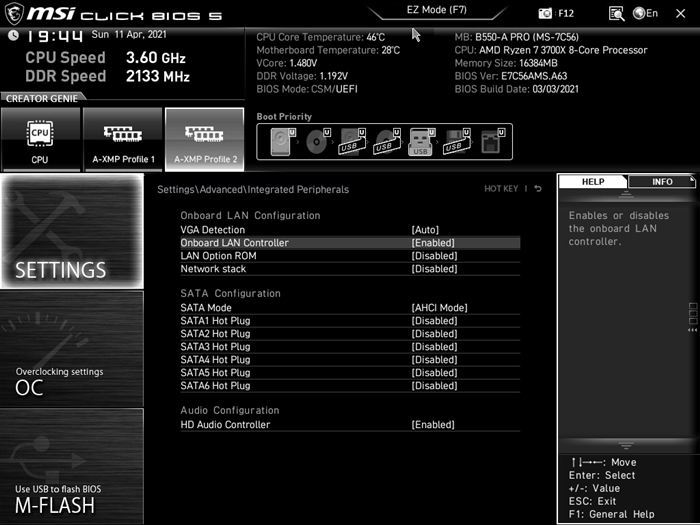Activate A-XMP Profile 2

click(x=204, y=139)
